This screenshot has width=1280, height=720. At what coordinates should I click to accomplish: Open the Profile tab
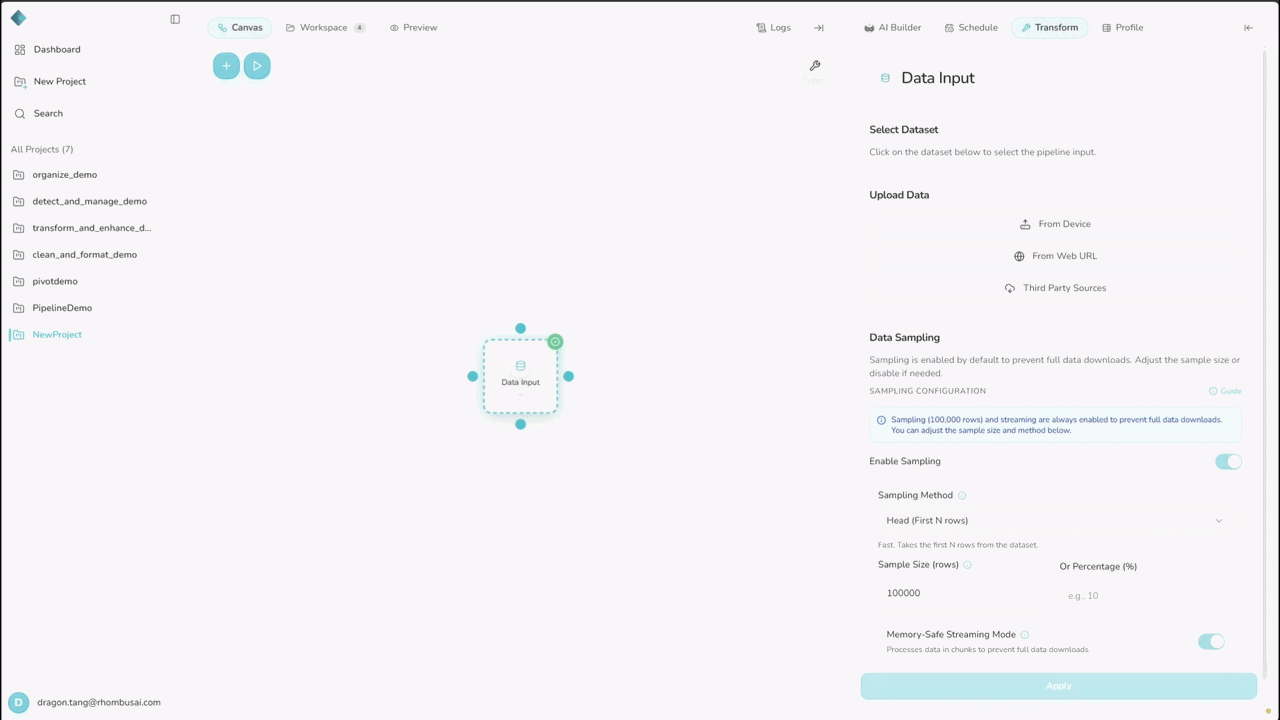[1123, 28]
